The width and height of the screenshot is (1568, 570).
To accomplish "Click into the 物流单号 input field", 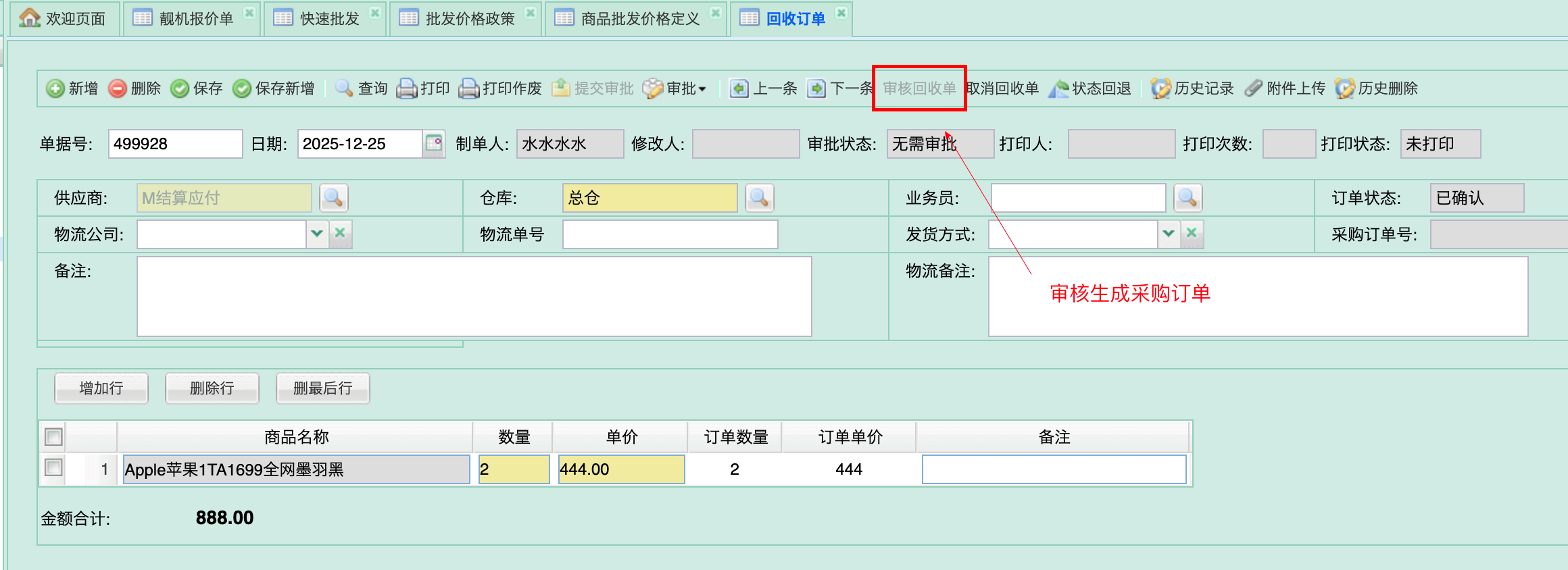I will pos(670,234).
